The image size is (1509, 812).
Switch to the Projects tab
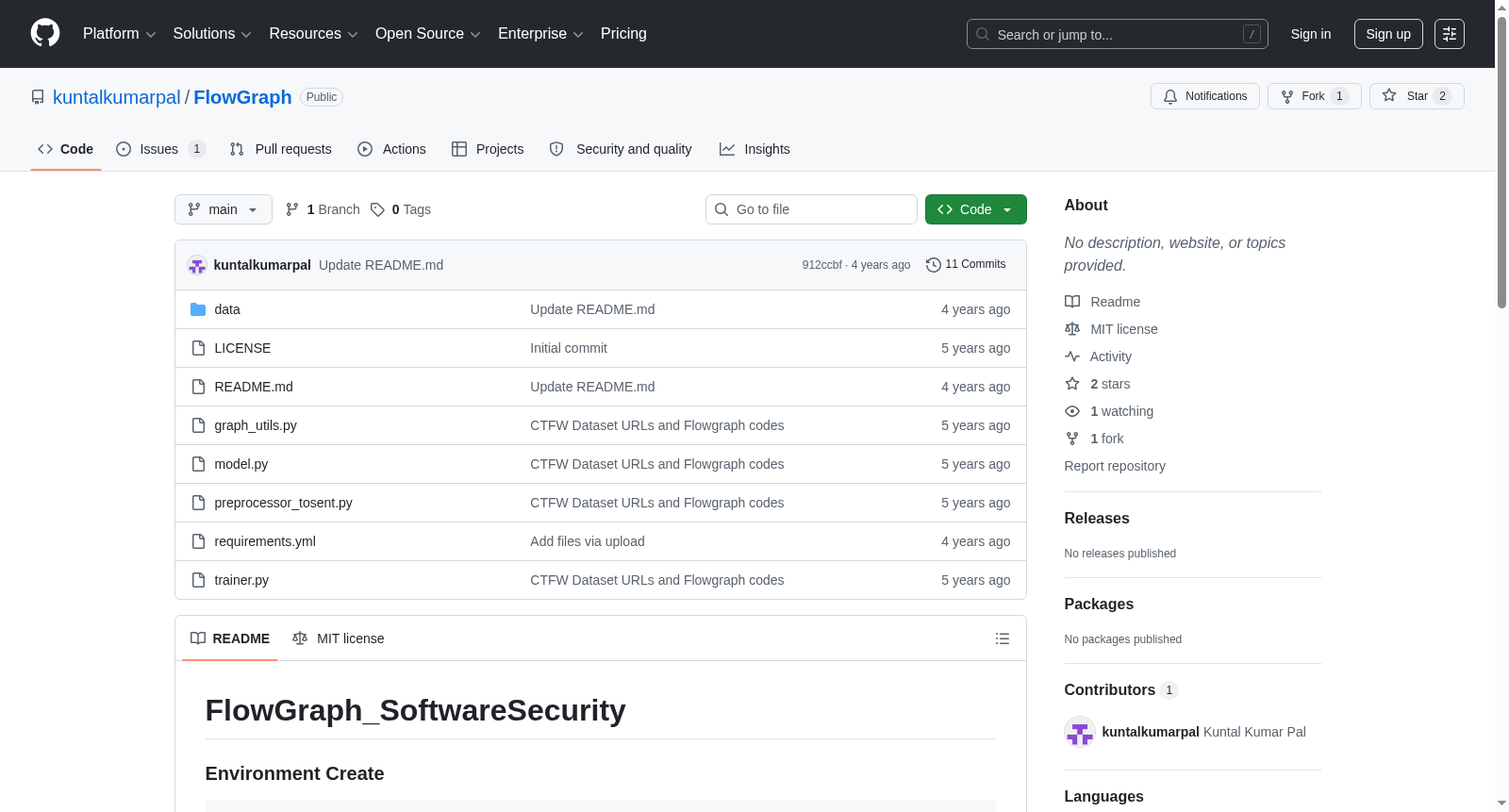(488, 149)
